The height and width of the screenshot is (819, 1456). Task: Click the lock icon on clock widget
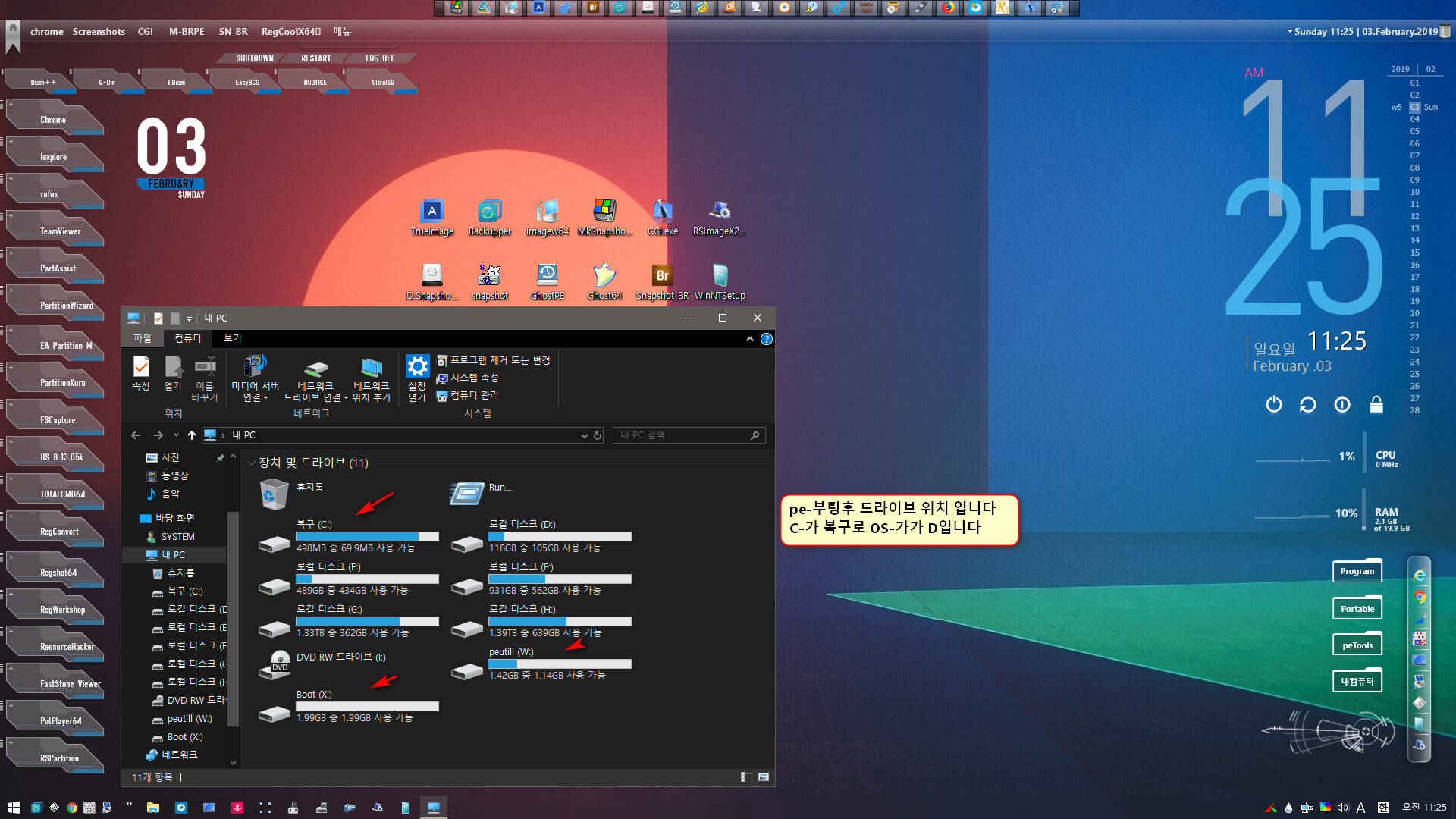pos(1376,405)
